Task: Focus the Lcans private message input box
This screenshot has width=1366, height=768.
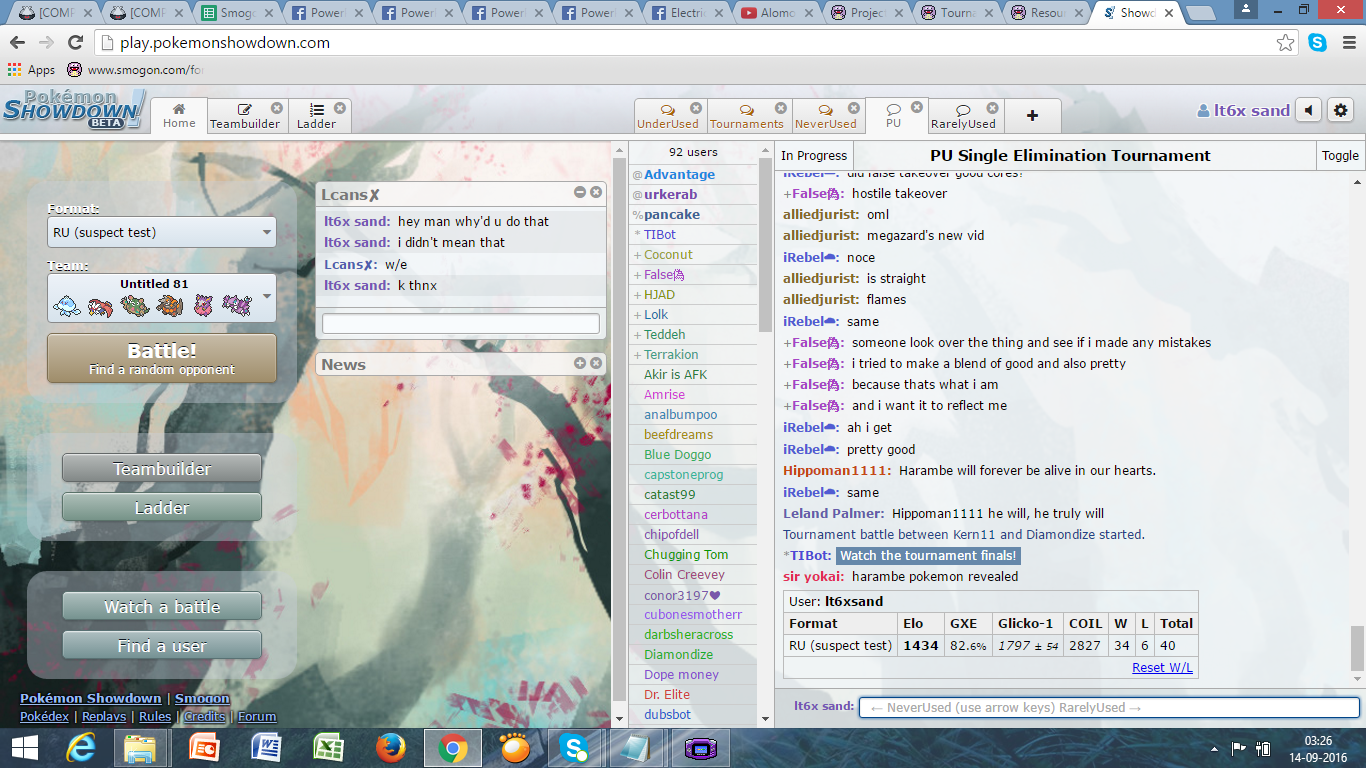Action: click(461, 323)
